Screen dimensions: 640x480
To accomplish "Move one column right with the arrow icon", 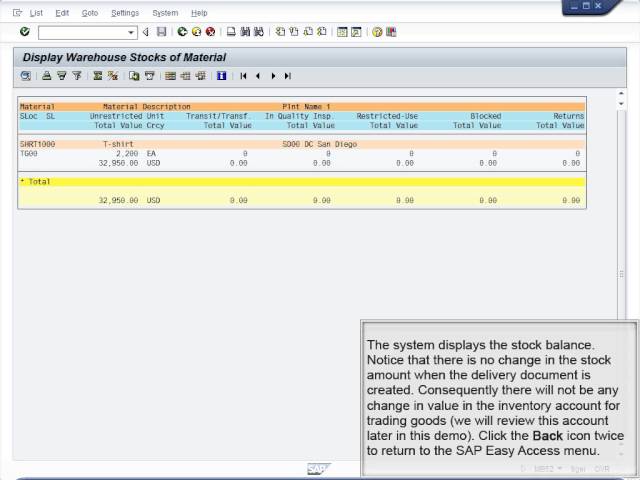I will pos(273,76).
